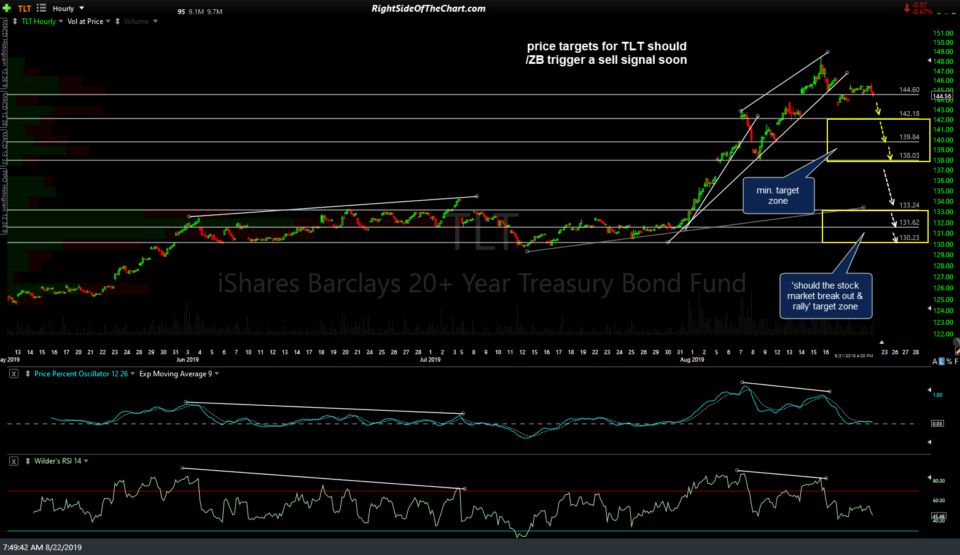
Task: Click the 142.18 price level label
Action: [x=909, y=113]
